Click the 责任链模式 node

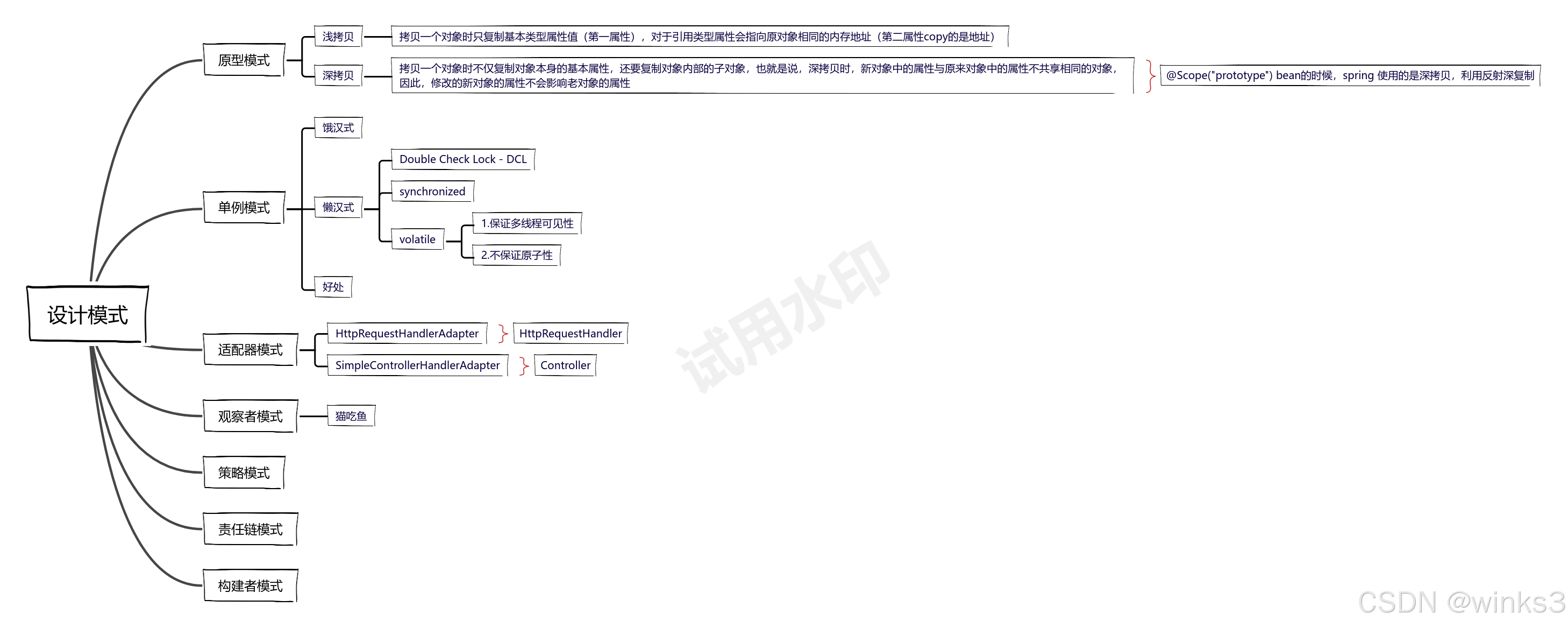(250, 530)
